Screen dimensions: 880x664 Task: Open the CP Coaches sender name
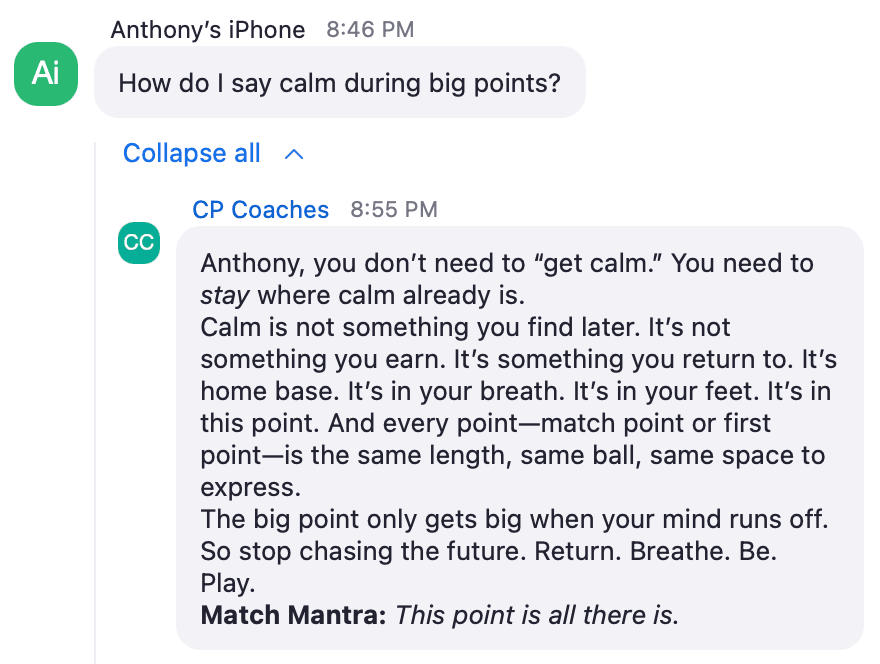coord(260,209)
